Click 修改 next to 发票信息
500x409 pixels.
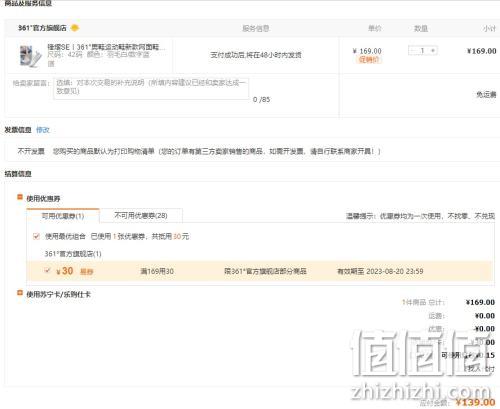(43, 130)
